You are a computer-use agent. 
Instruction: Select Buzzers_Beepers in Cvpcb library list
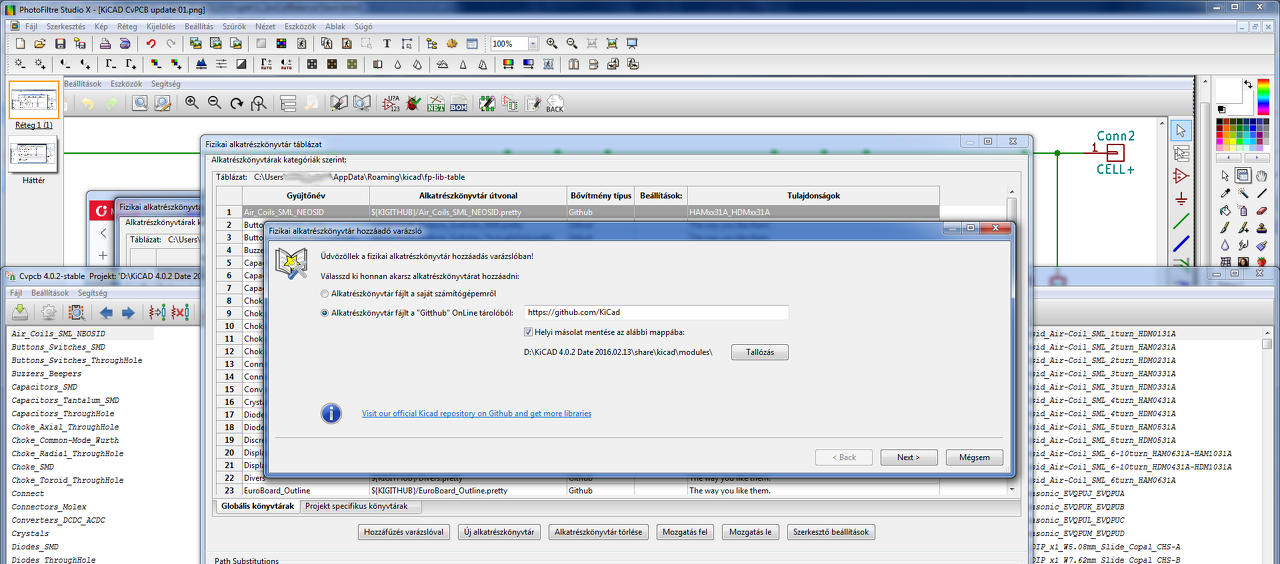tap(49, 373)
